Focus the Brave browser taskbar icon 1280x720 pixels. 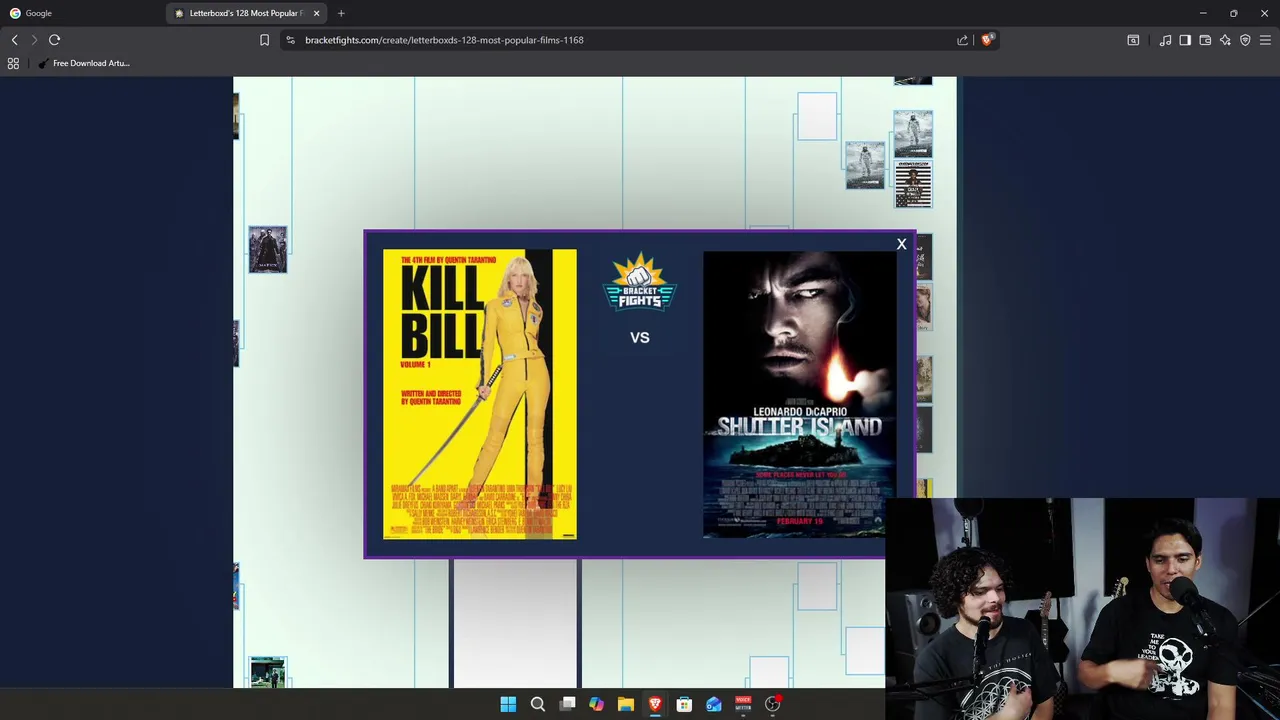pos(655,704)
